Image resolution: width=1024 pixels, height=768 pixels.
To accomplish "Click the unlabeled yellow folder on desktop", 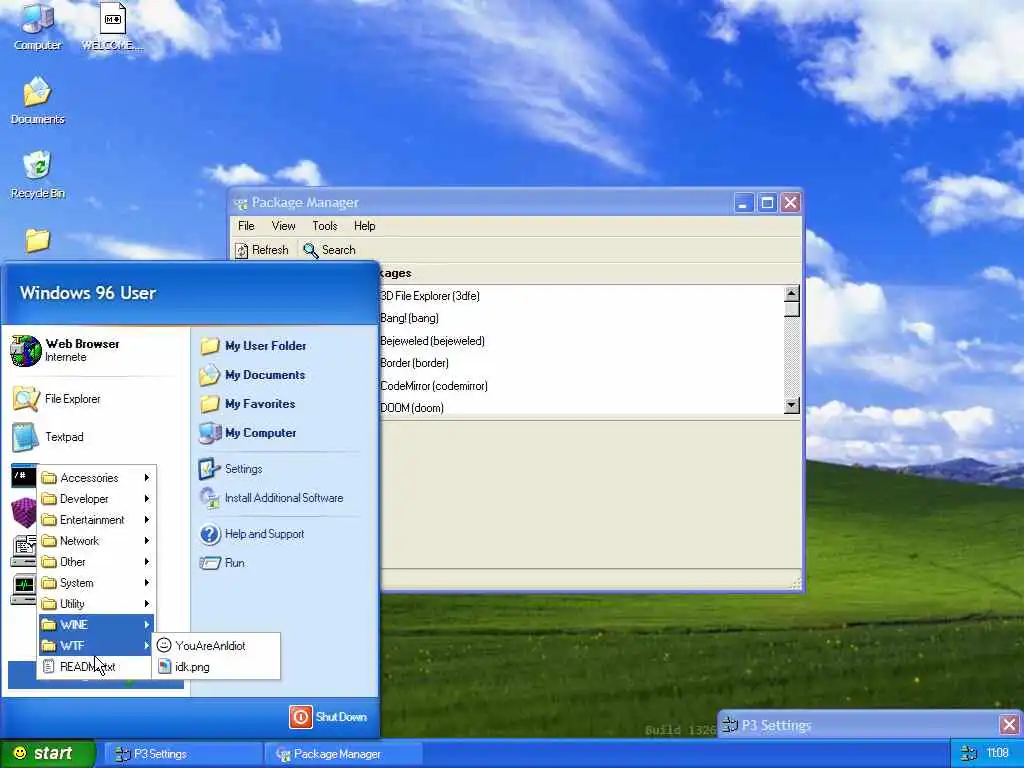I will (37, 240).
